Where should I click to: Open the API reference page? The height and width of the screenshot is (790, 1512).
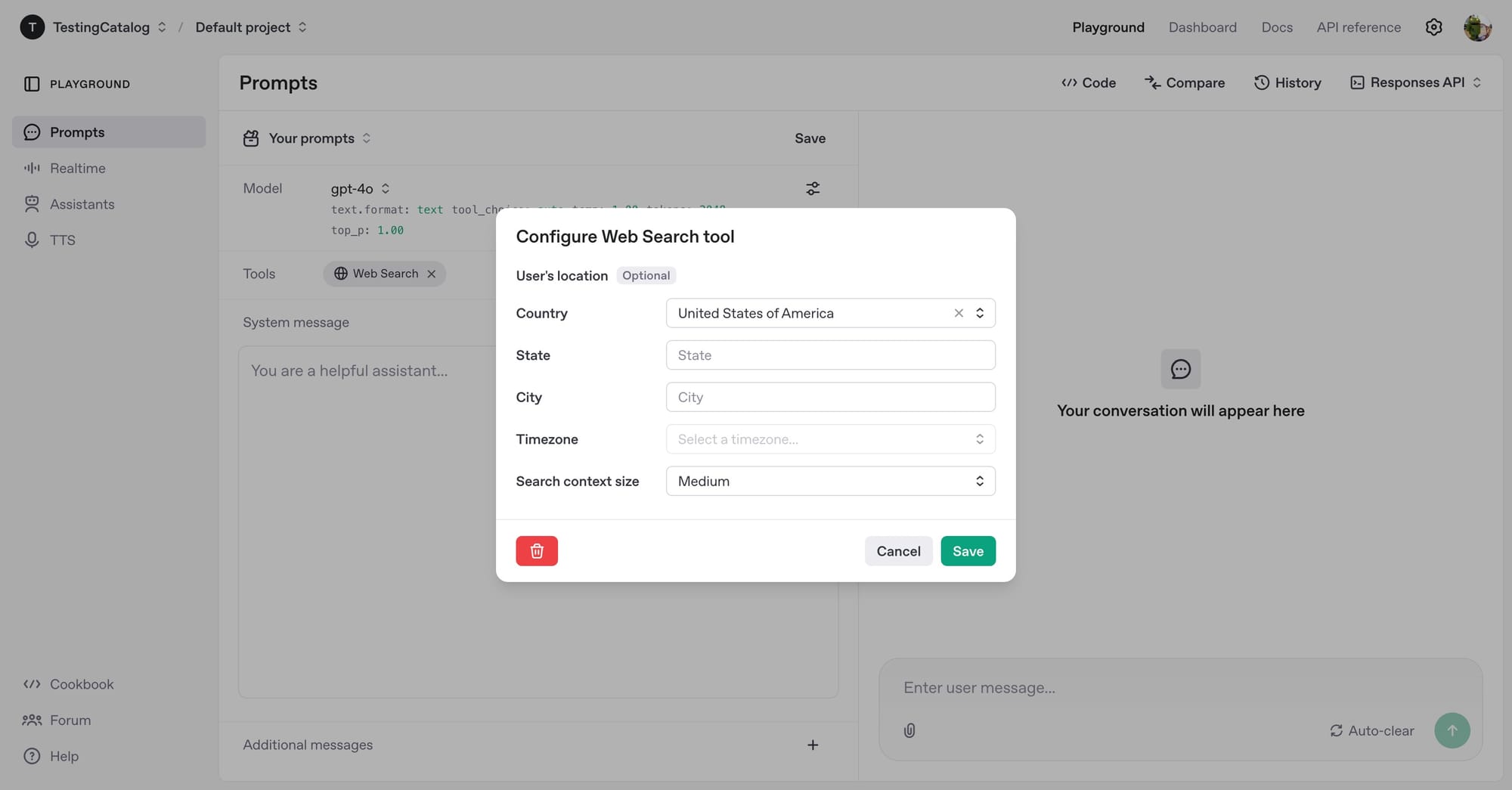pyautogui.click(x=1359, y=27)
